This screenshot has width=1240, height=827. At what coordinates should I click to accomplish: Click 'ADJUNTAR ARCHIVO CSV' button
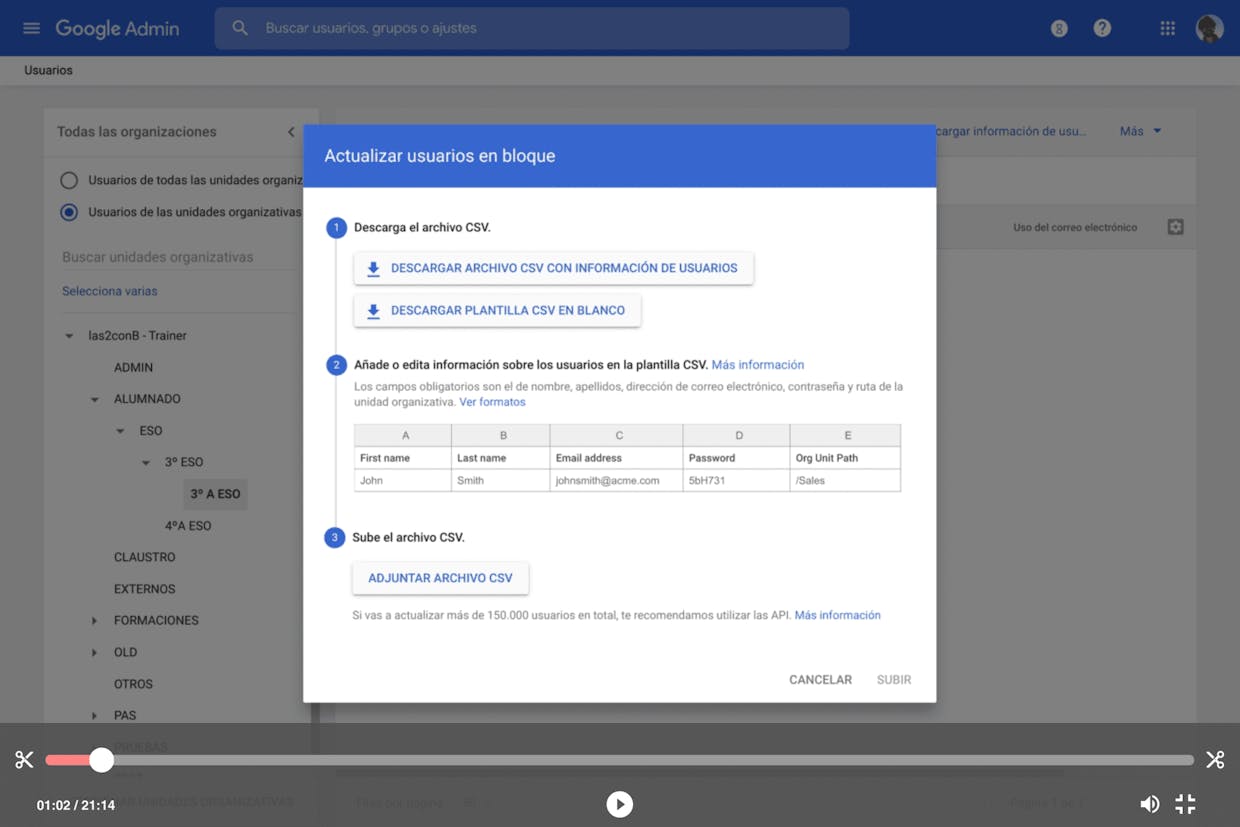coord(440,578)
